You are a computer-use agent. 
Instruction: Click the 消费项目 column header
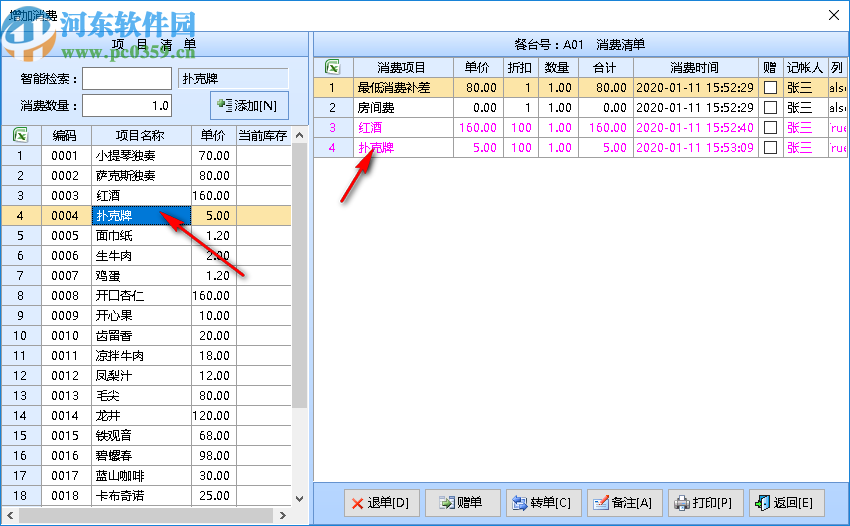point(403,67)
